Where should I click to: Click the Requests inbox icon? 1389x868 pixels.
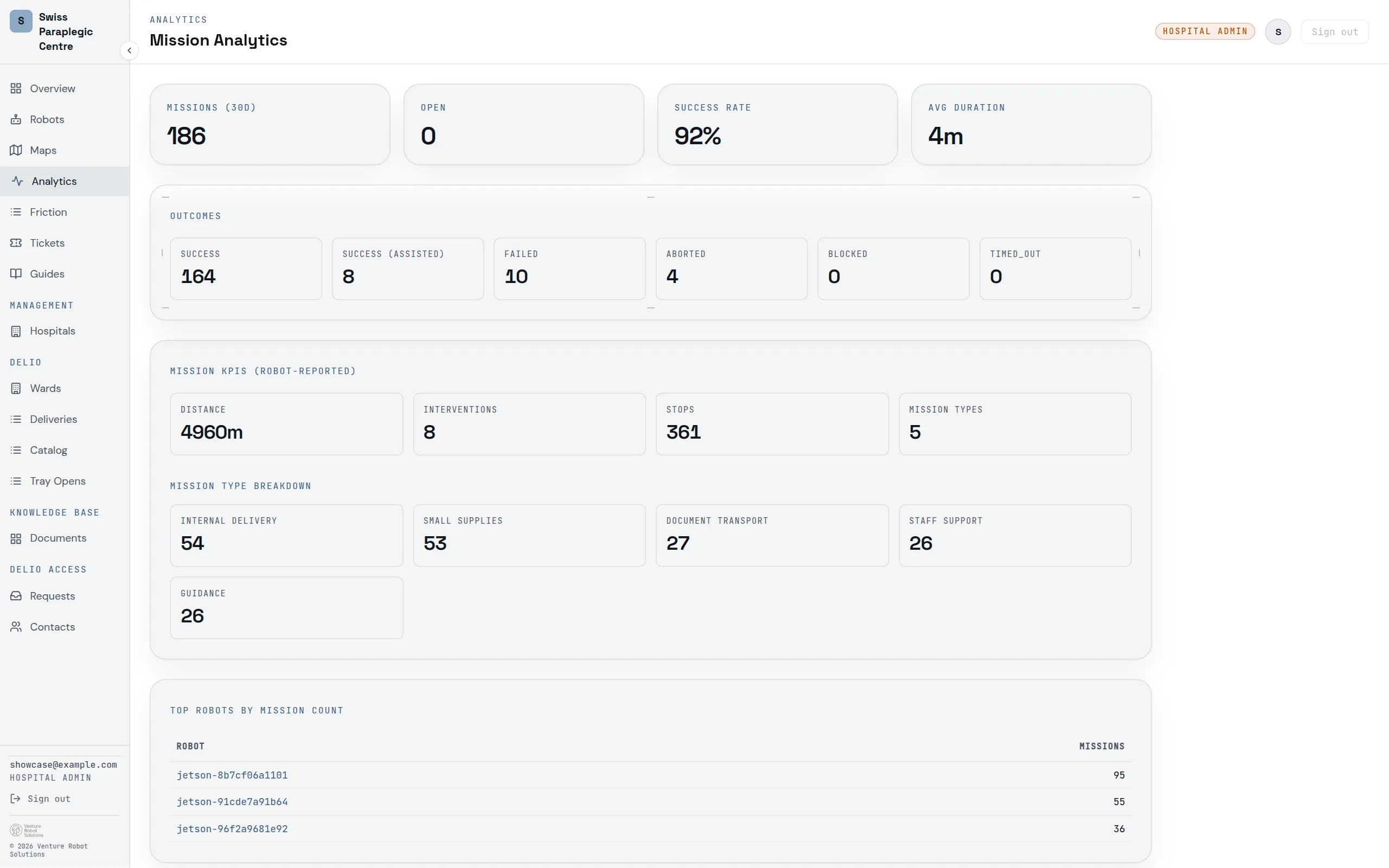(x=16, y=596)
